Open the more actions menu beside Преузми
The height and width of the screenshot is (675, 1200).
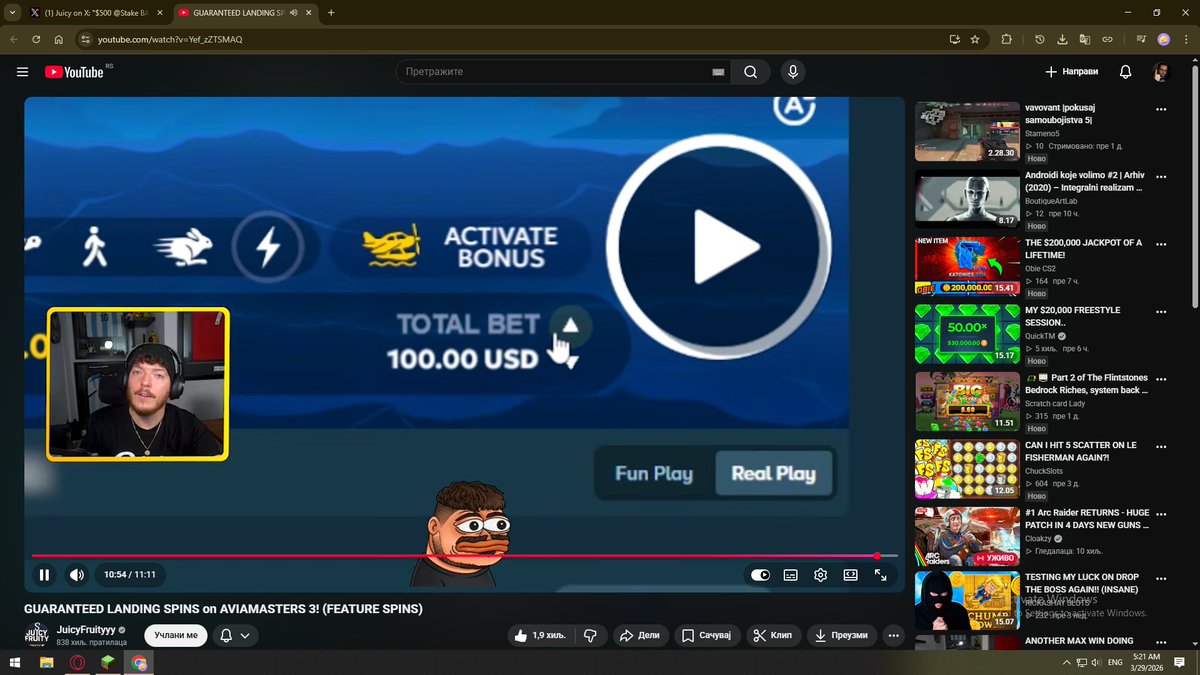893,635
